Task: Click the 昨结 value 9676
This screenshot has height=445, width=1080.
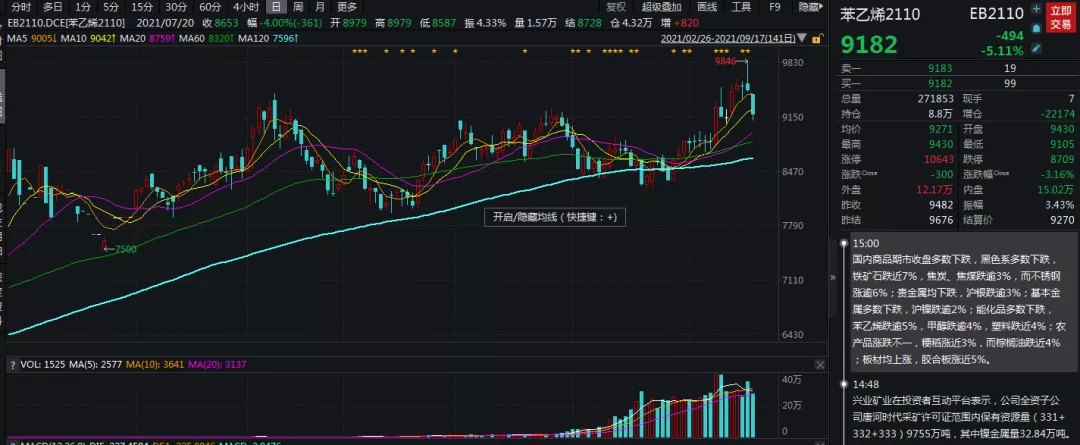Action: coord(940,220)
